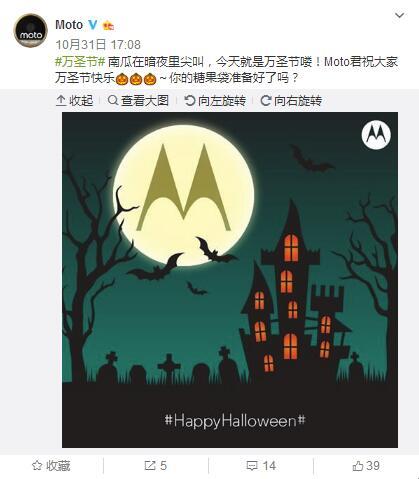Click the magnifier icon beside 查看大图
Screen dimensions: 419x479
pos(113,100)
